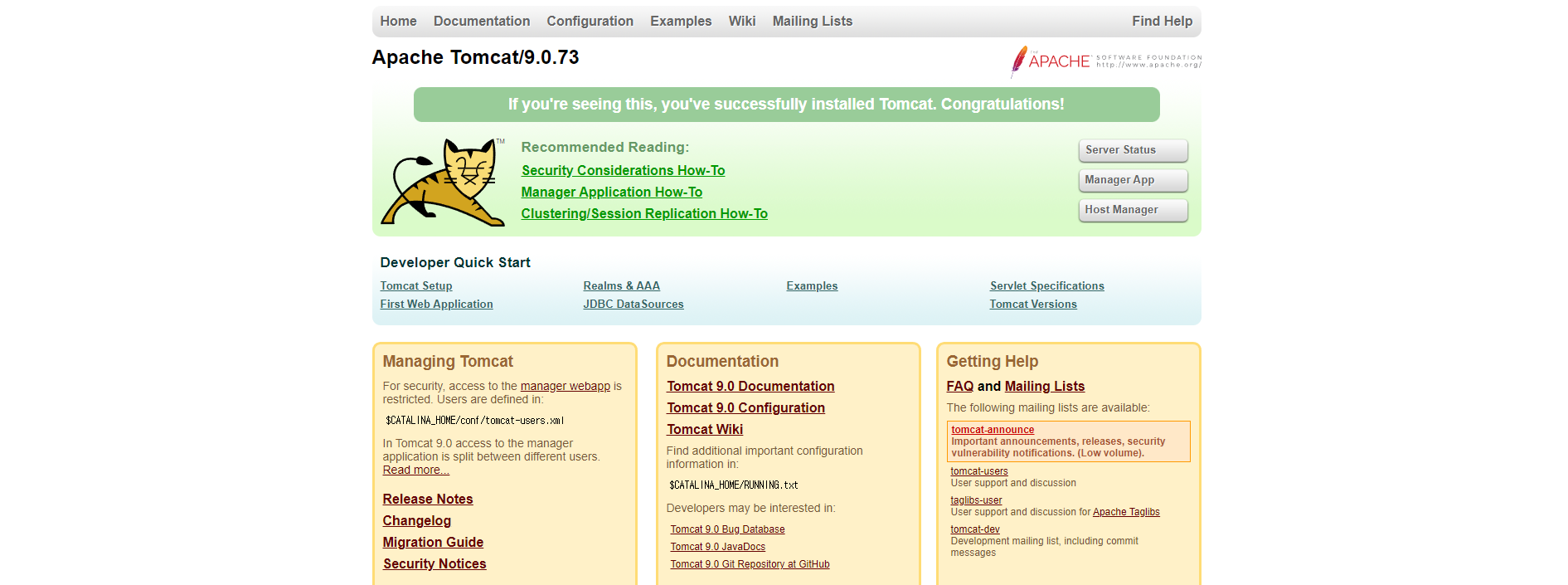Open the Manager App button

(x=1133, y=180)
